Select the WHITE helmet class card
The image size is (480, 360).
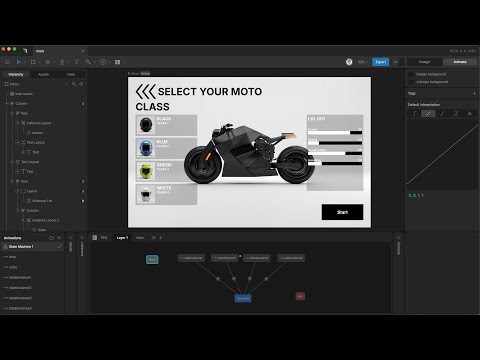point(166,194)
